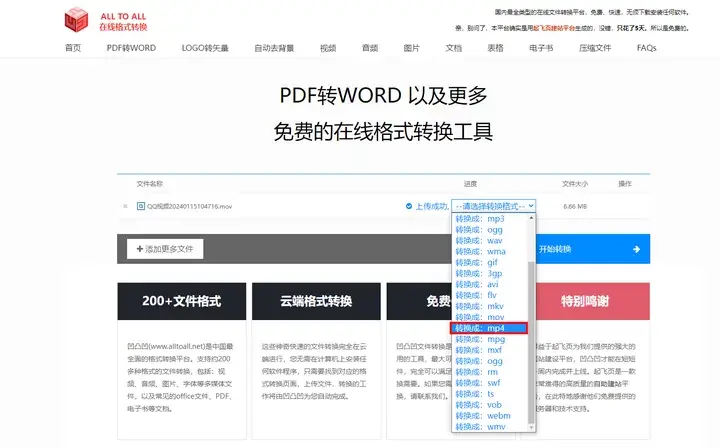Click the arrow icon on 开始转换 button
720x448 pixels.
click(x=636, y=249)
